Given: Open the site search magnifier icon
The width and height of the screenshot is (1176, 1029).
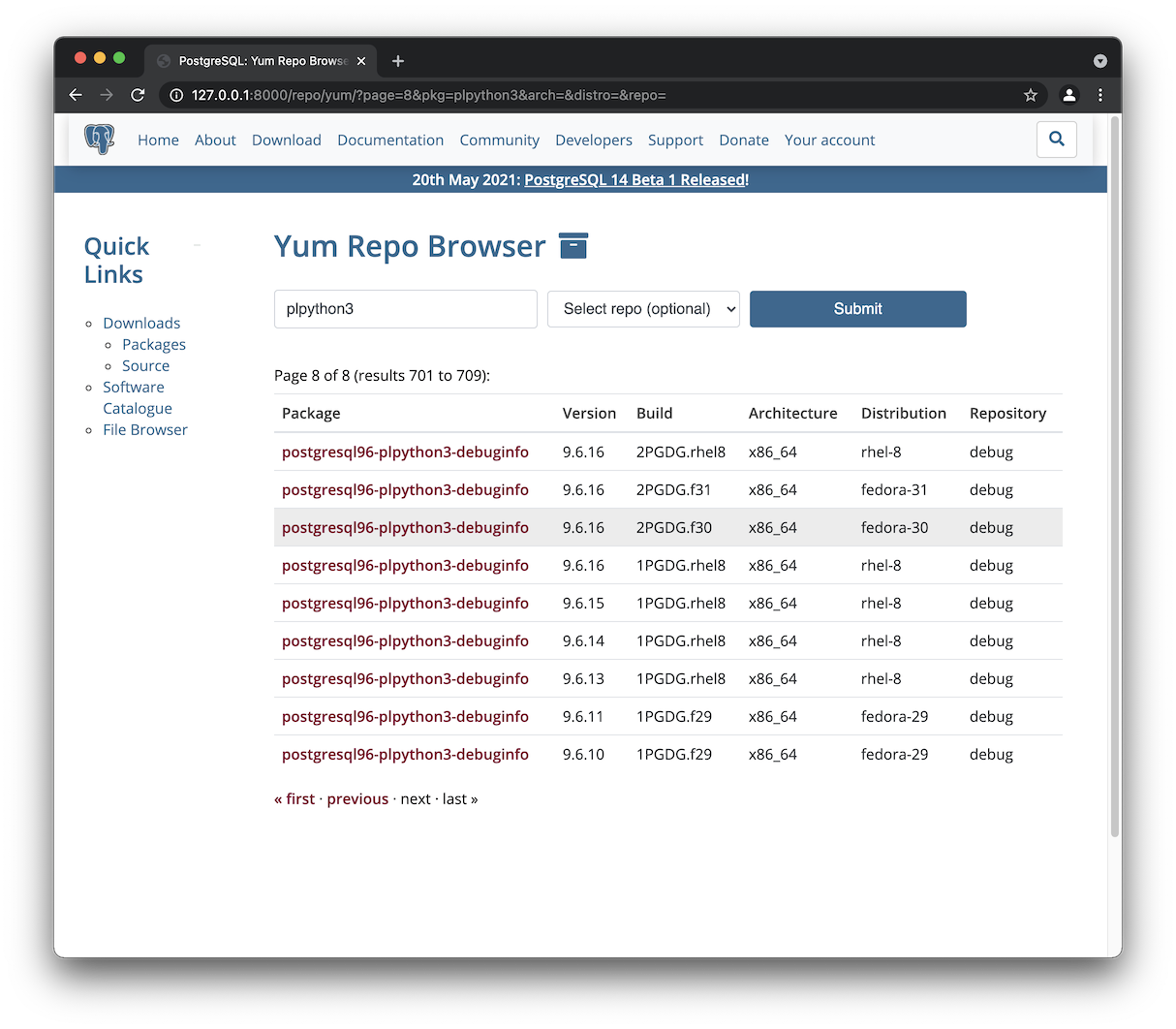Looking at the screenshot, I should coord(1056,140).
